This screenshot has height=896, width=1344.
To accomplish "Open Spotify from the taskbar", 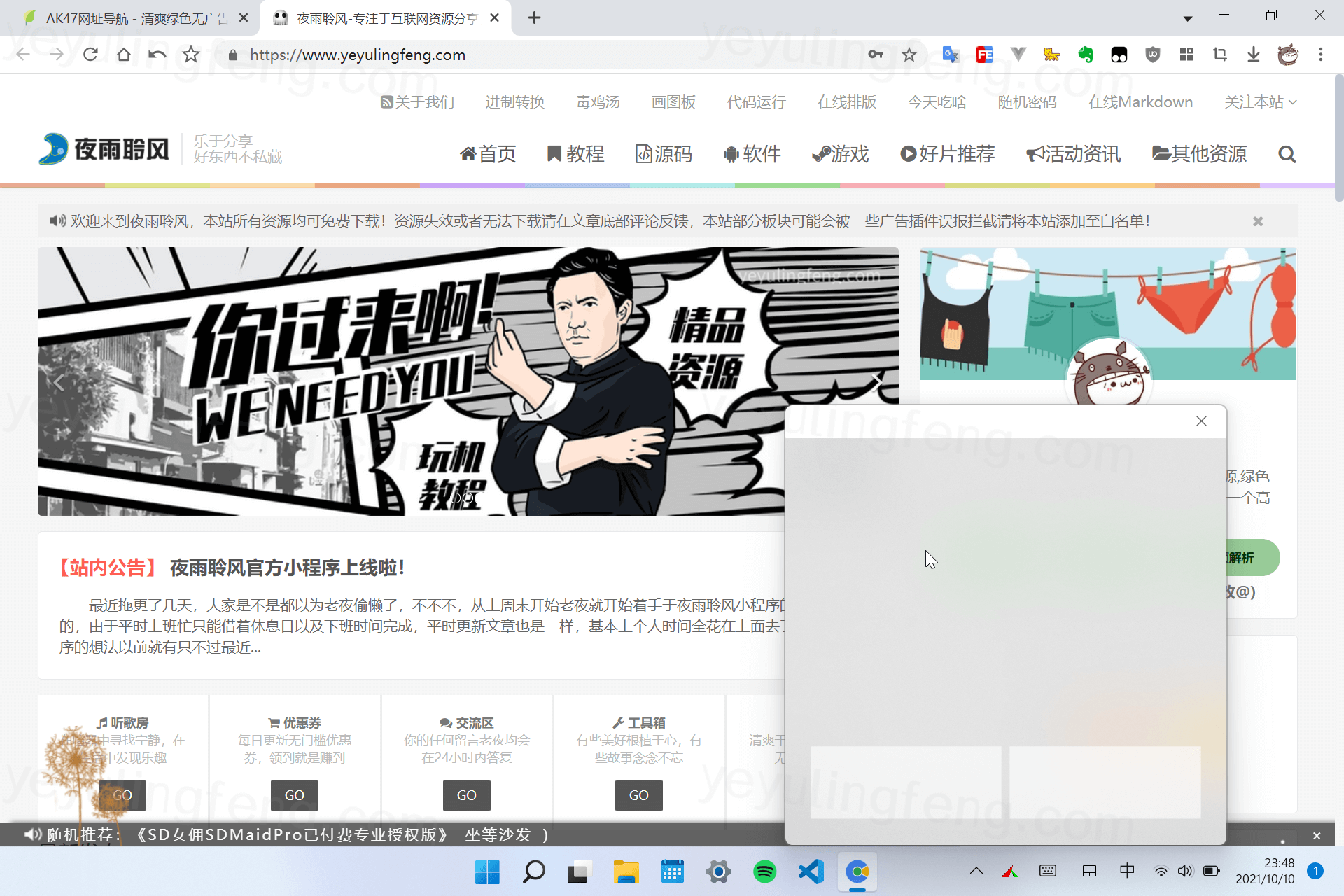I will pyautogui.click(x=764, y=871).
